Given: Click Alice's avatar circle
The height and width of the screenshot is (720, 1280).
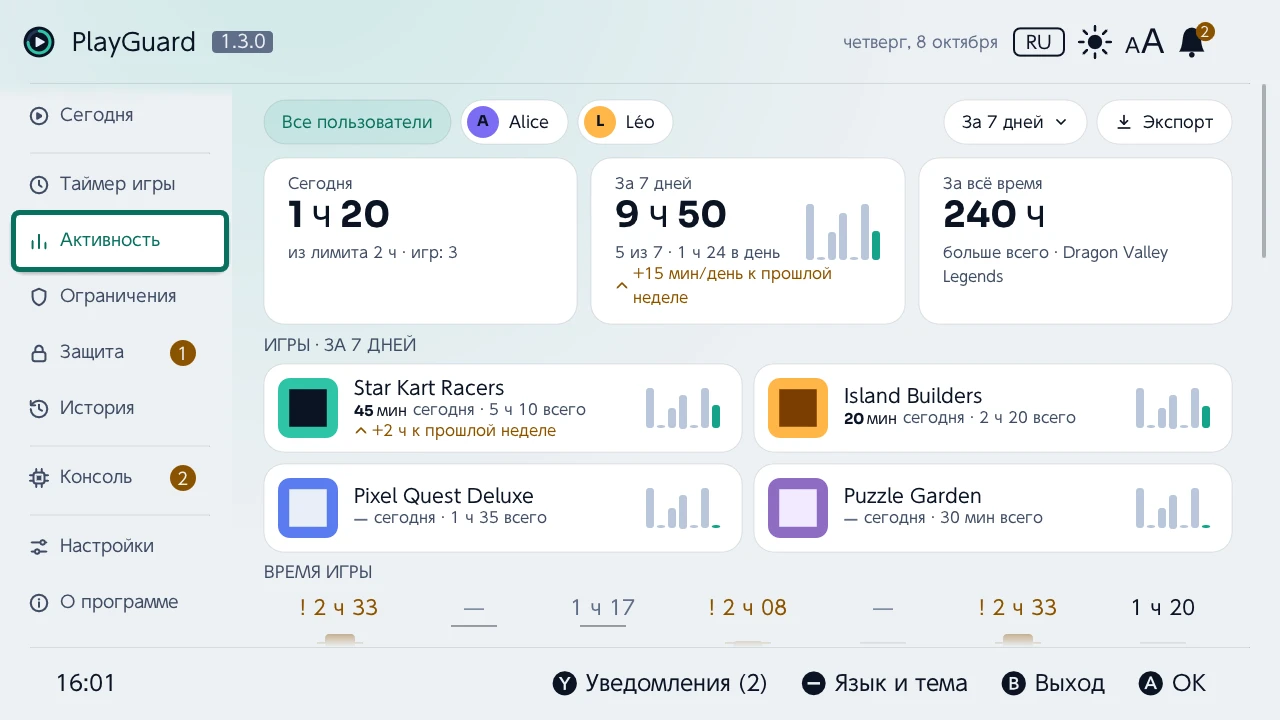Looking at the screenshot, I should (483, 122).
